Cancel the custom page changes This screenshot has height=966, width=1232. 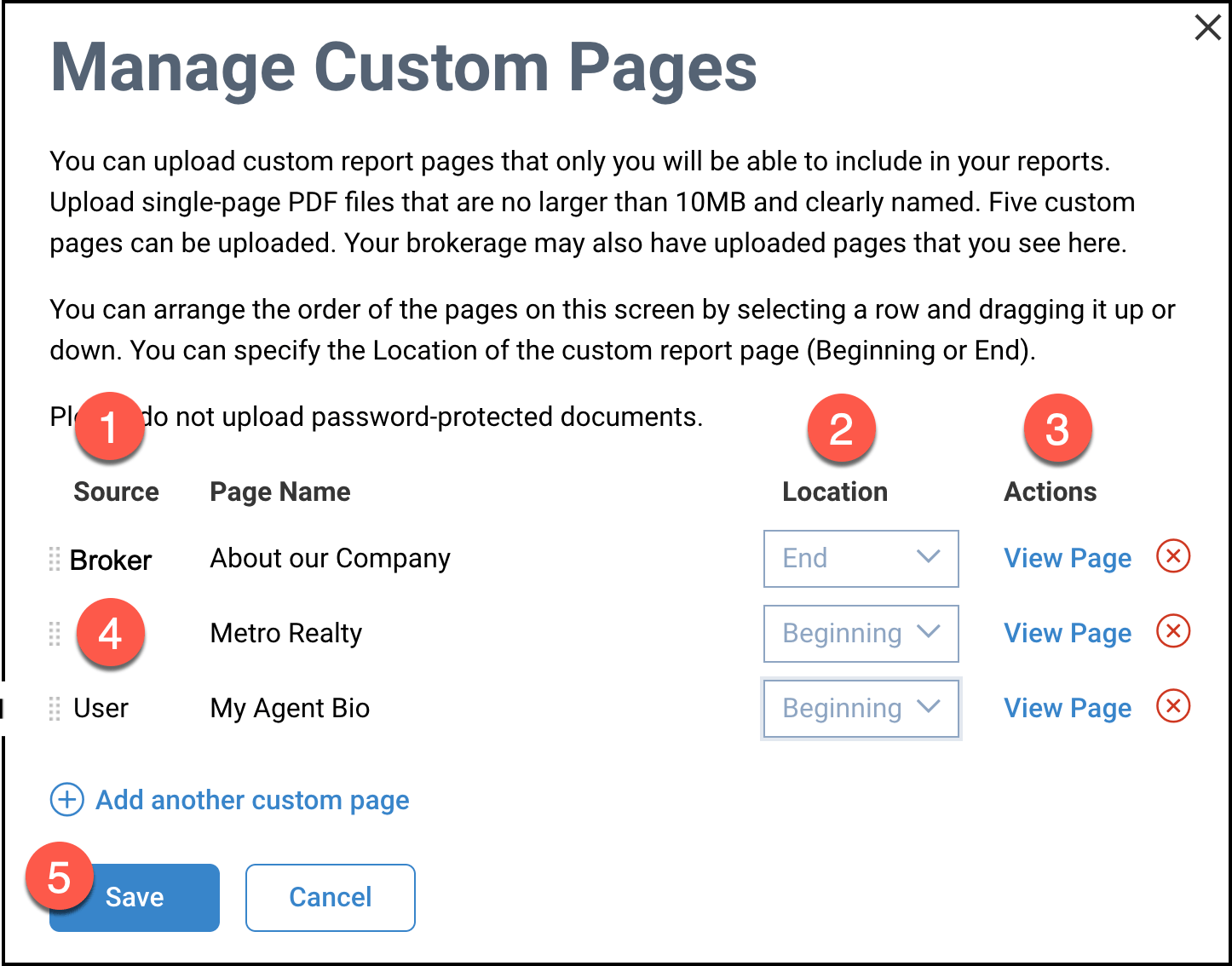[331, 898]
